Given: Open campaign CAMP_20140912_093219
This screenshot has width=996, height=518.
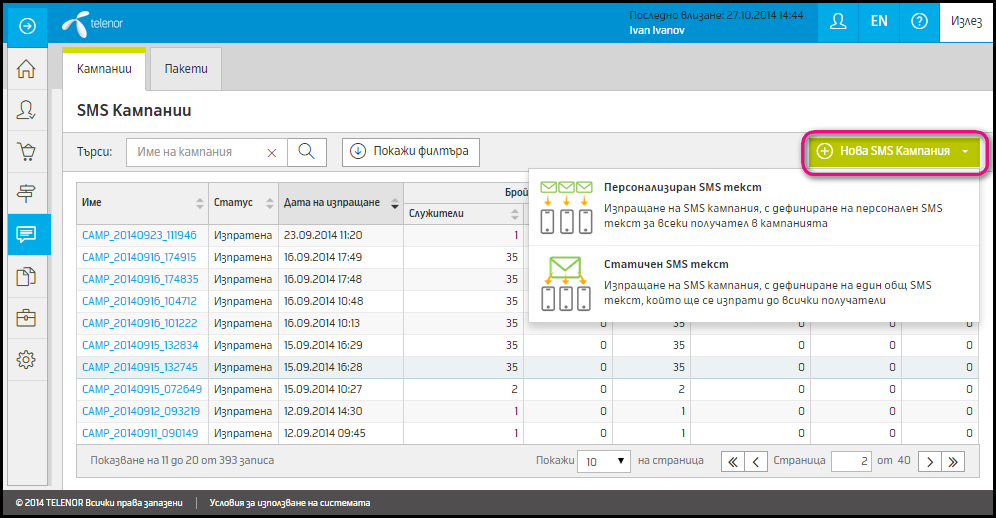Looking at the screenshot, I should click(141, 411).
